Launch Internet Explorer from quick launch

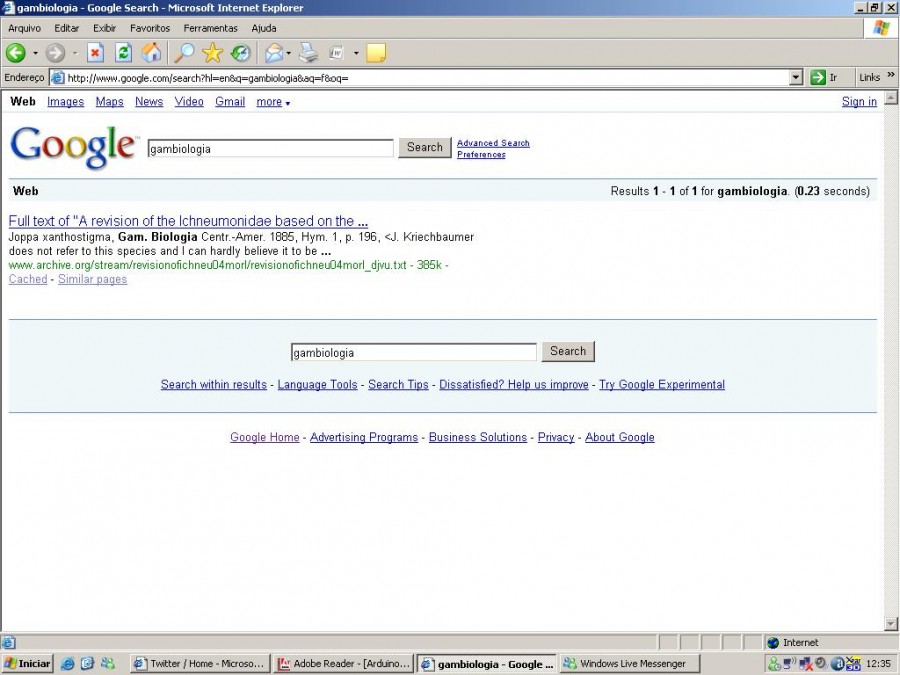68,664
